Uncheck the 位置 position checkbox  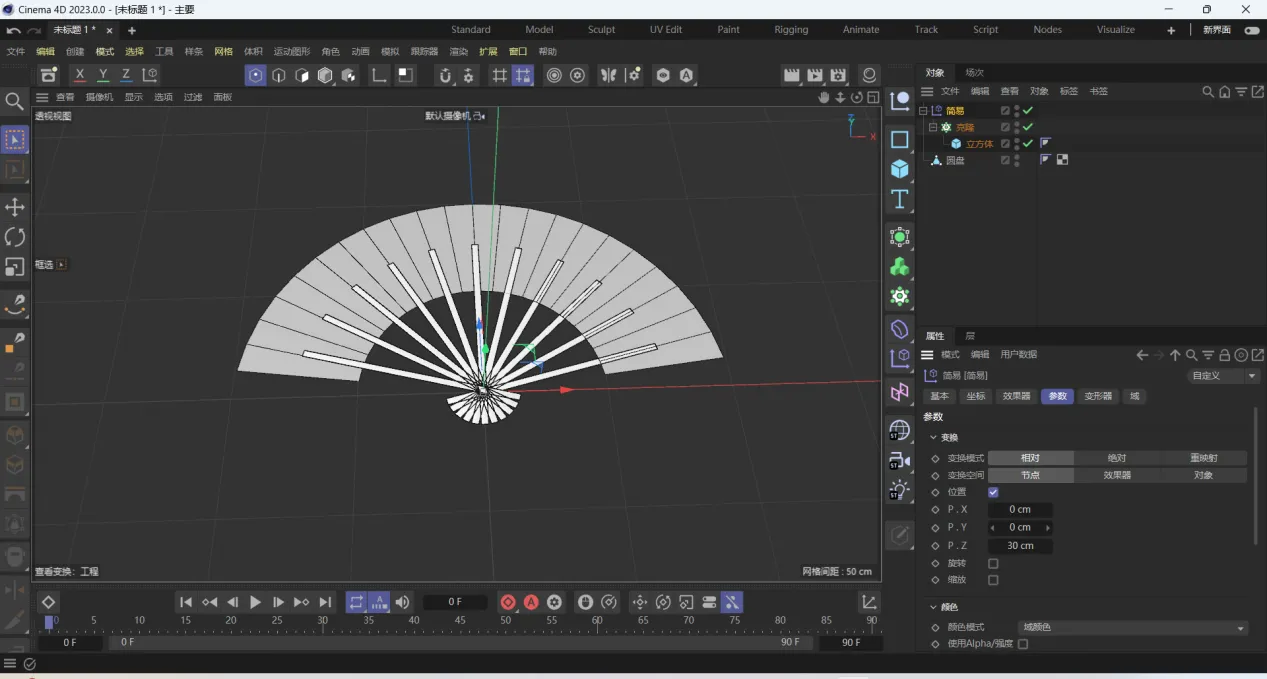click(x=993, y=492)
